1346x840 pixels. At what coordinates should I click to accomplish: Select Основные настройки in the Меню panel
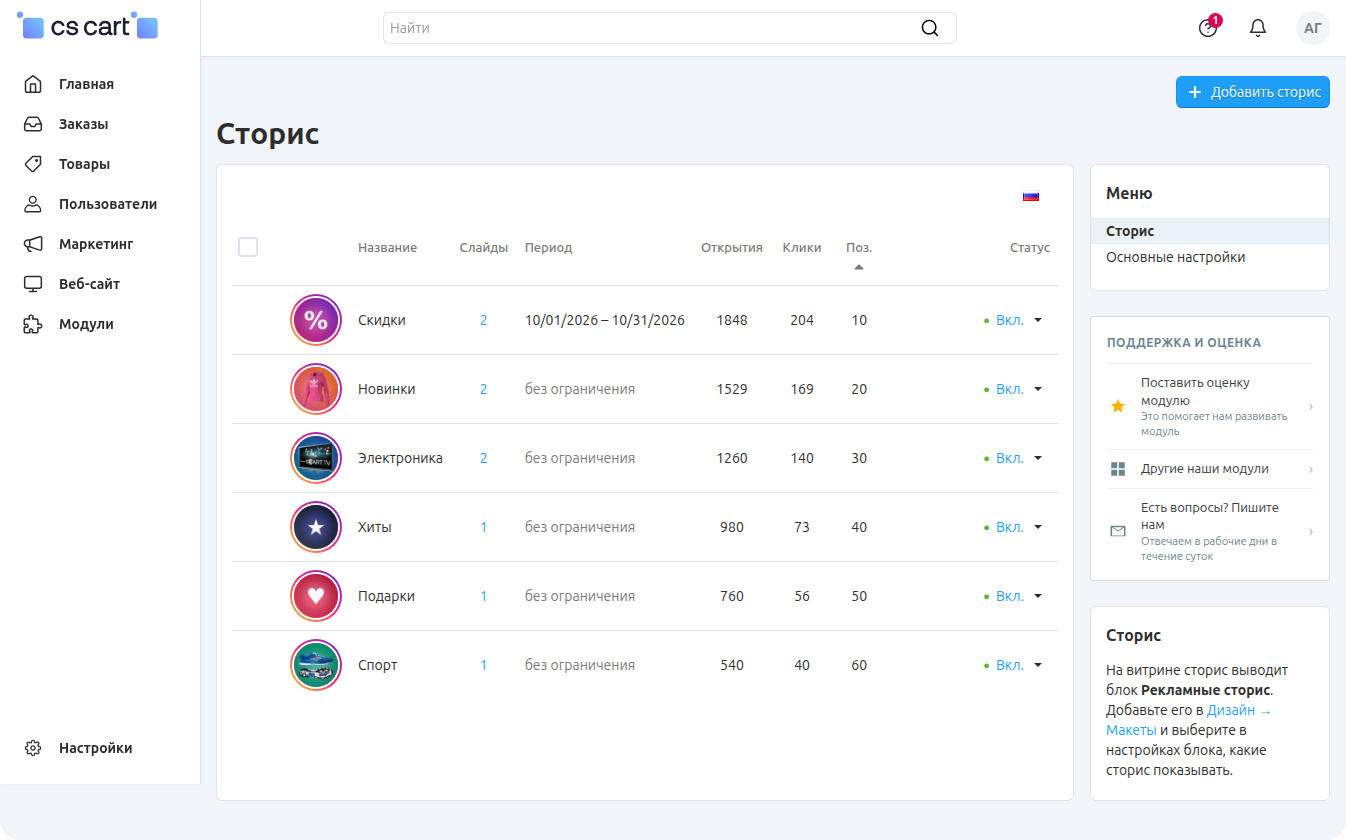tap(1176, 257)
